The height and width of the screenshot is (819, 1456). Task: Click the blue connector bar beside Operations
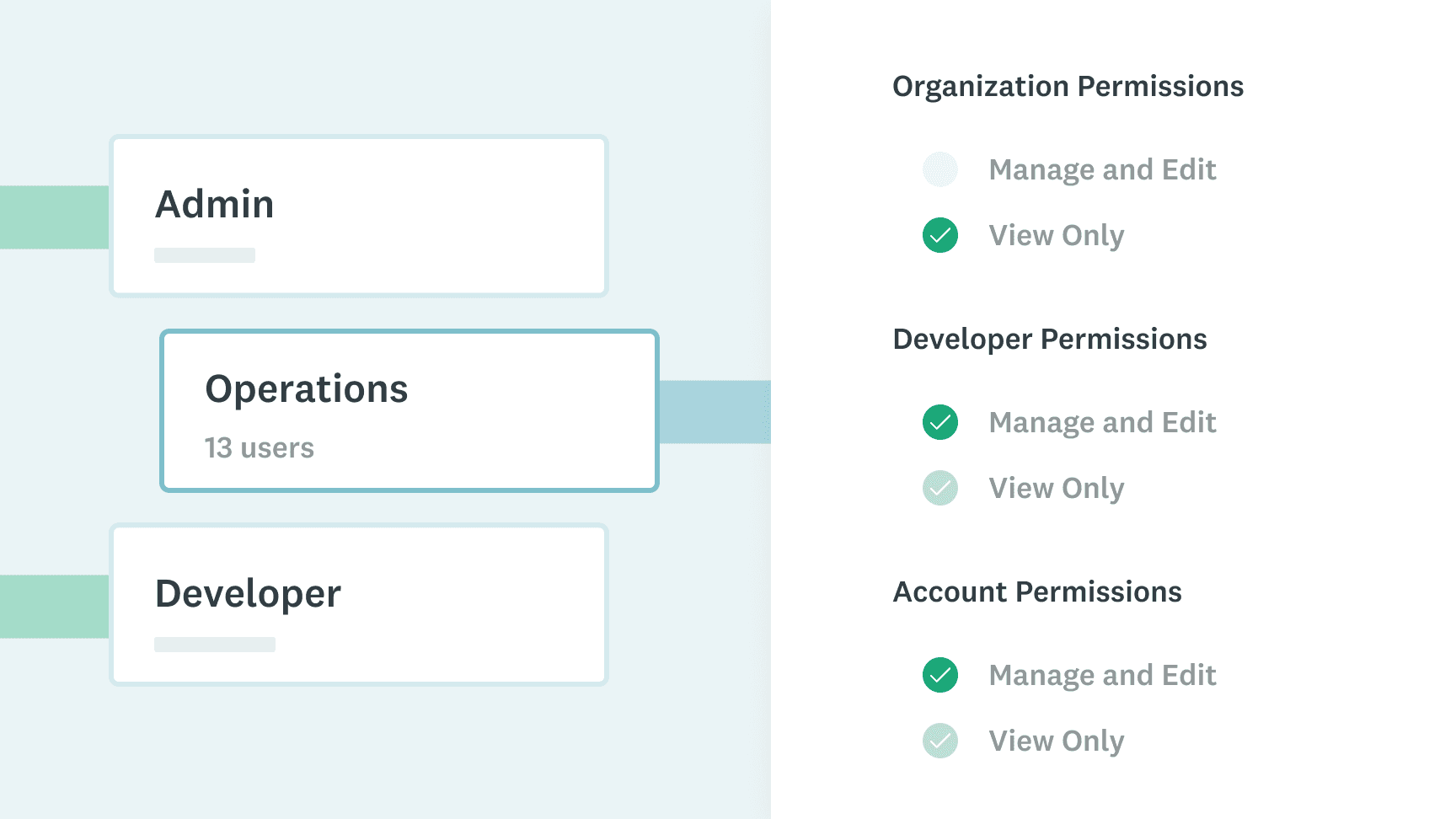tap(715, 412)
